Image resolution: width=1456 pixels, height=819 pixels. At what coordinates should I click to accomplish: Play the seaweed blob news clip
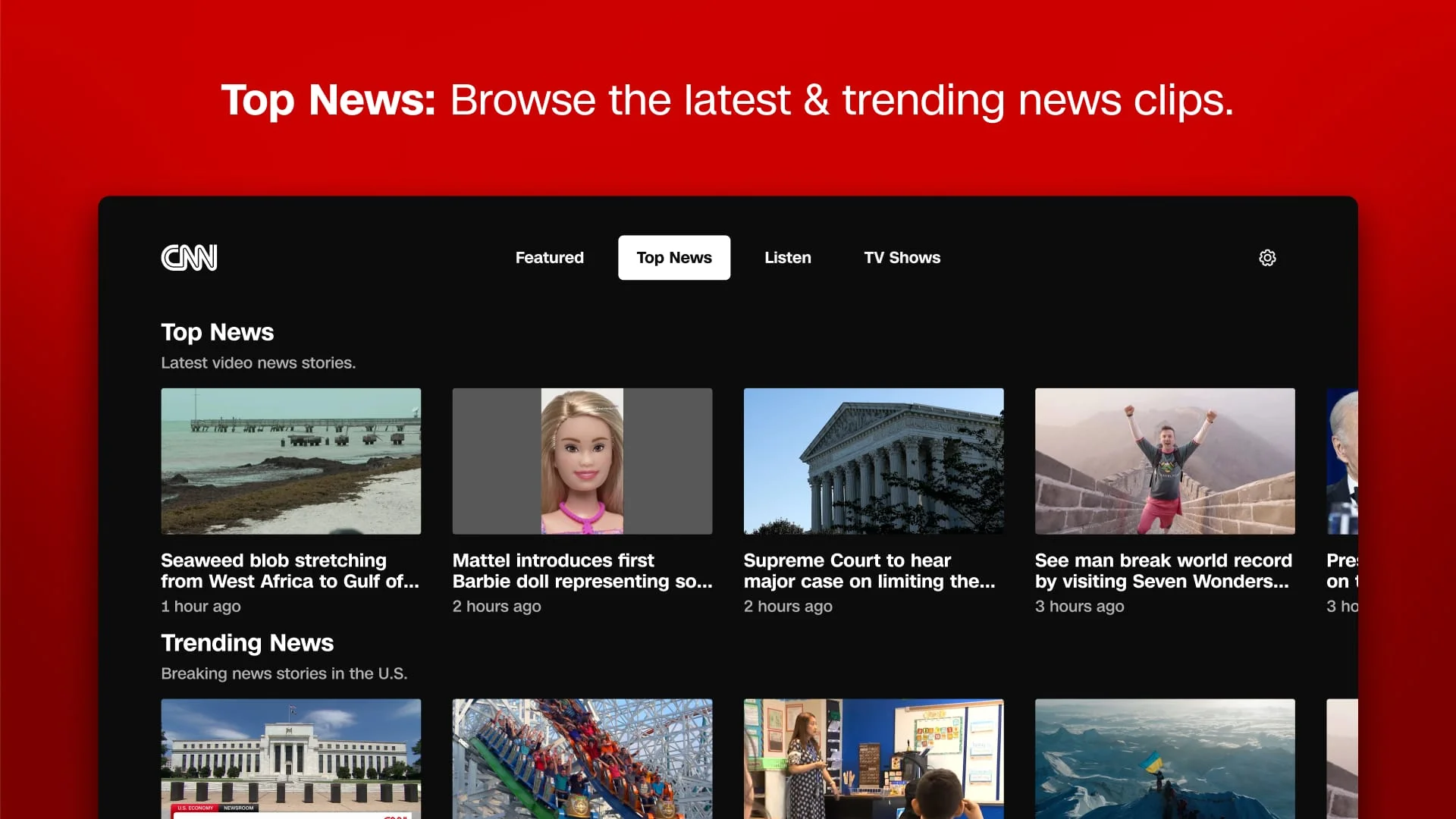[290, 461]
